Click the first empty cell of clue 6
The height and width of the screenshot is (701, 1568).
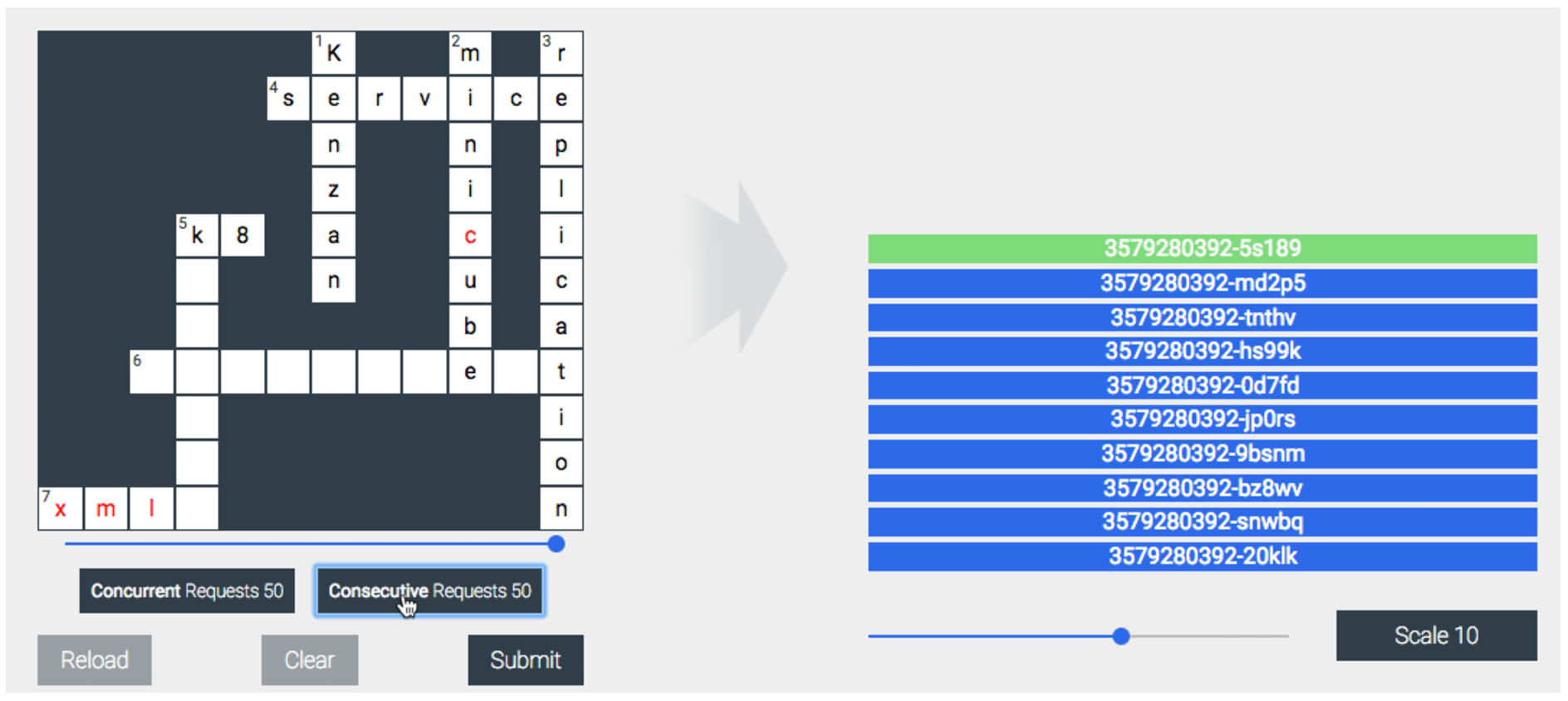pos(152,371)
